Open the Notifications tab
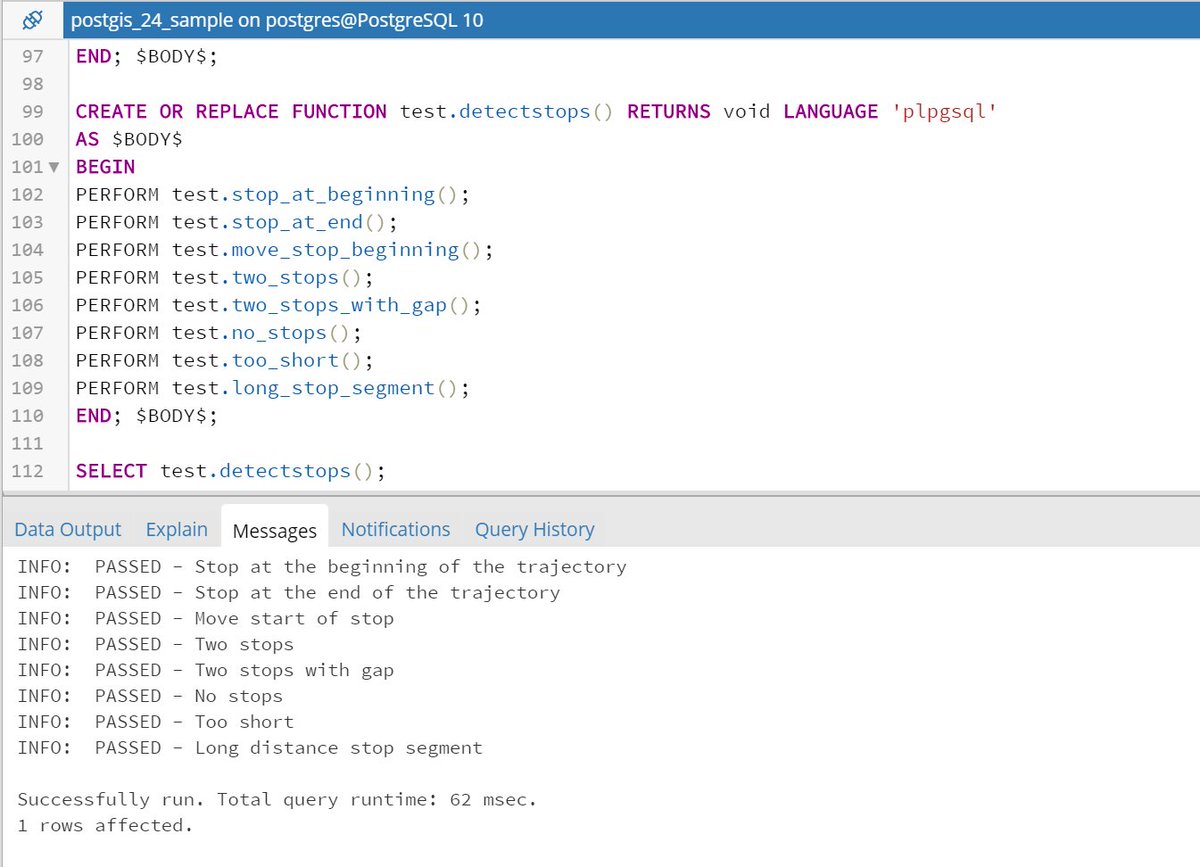Viewport: 1200px width, 867px height. pos(396,530)
